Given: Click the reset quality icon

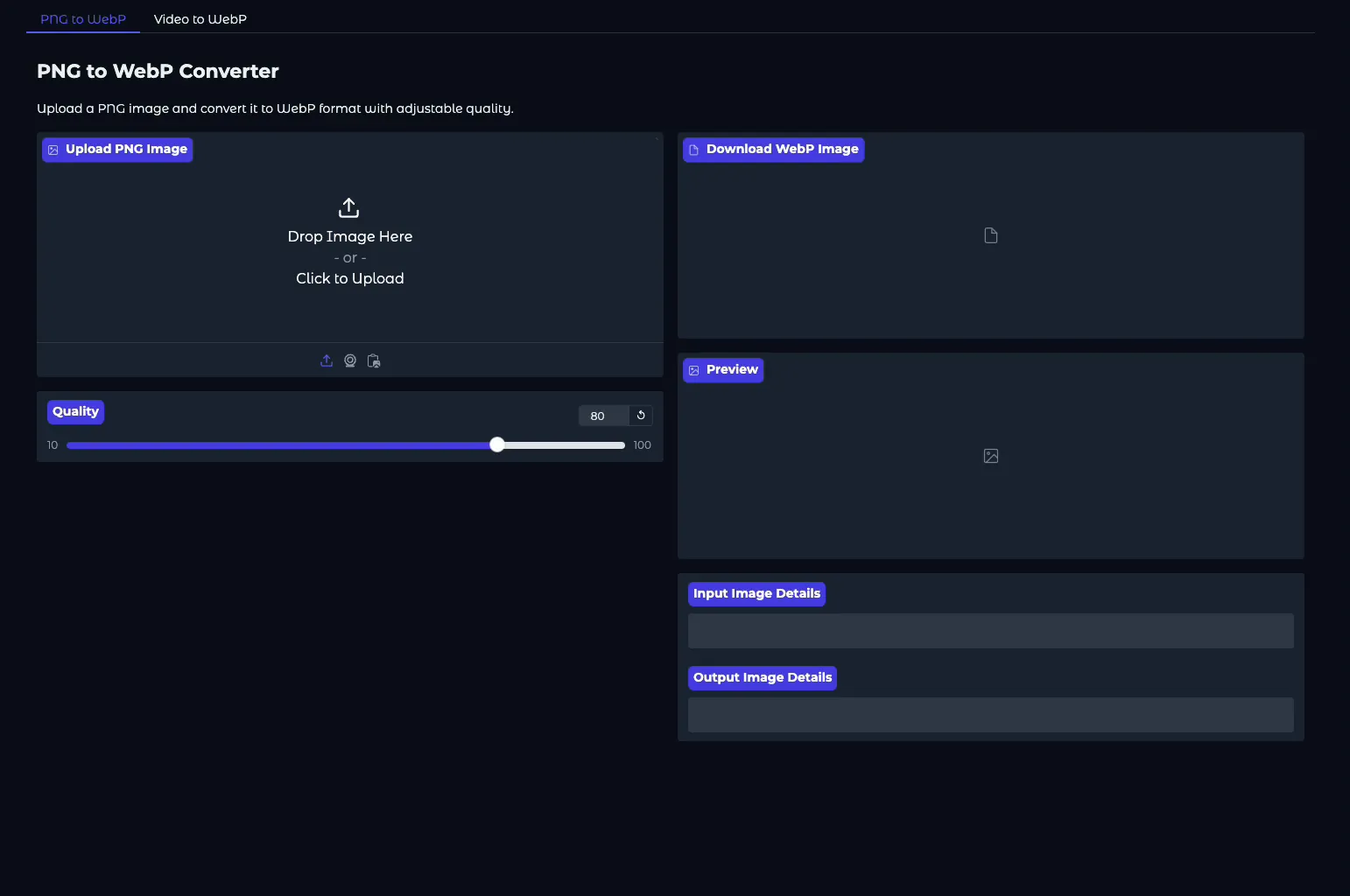Looking at the screenshot, I should tap(640, 416).
